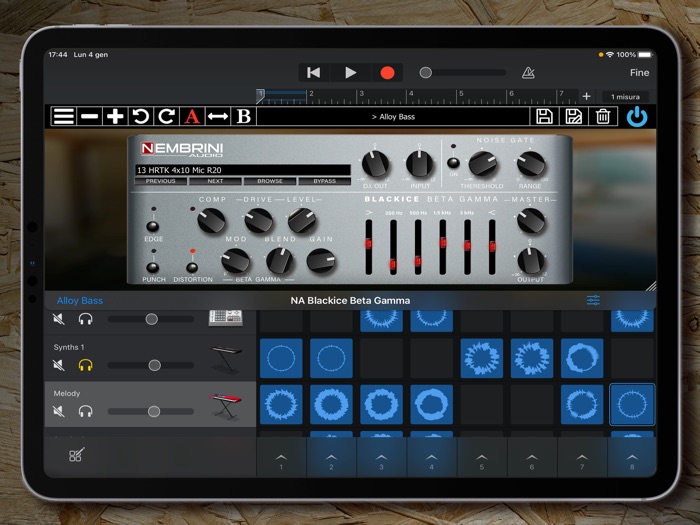700x525 pixels.
Task: Mute the Synths 1 track
Action: pyautogui.click(x=58, y=365)
